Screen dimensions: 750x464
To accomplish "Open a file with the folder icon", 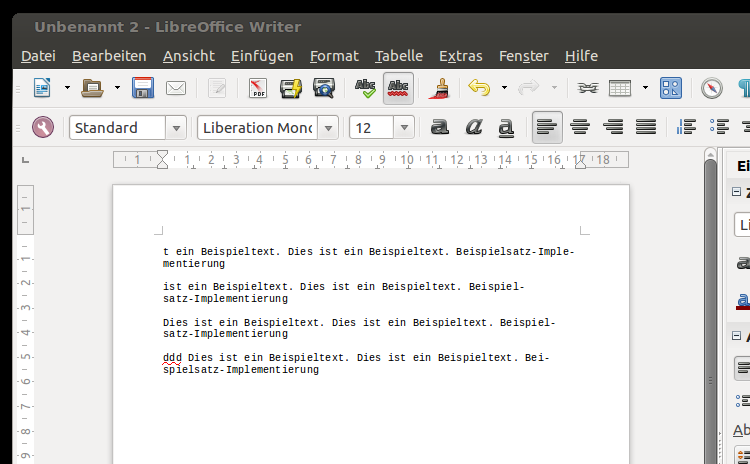I will (x=92, y=88).
